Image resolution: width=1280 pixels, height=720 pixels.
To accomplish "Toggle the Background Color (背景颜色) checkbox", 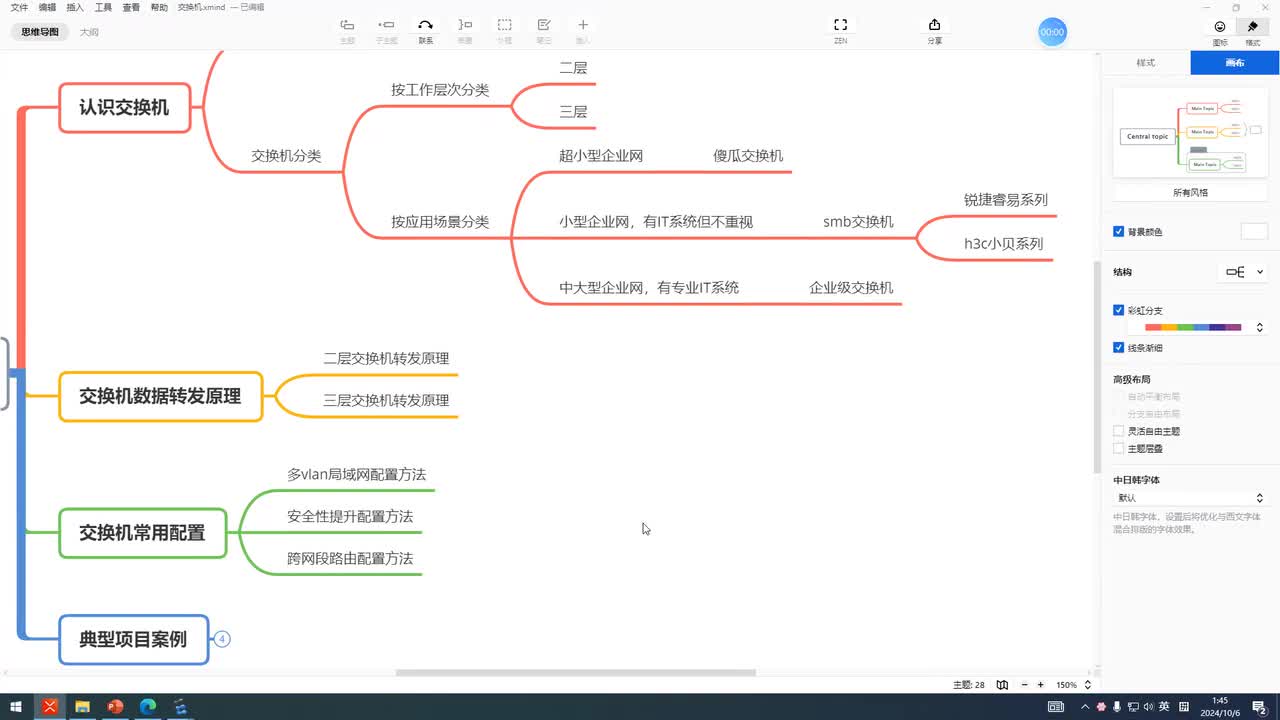I will pyautogui.click(x=1119, y=232).
